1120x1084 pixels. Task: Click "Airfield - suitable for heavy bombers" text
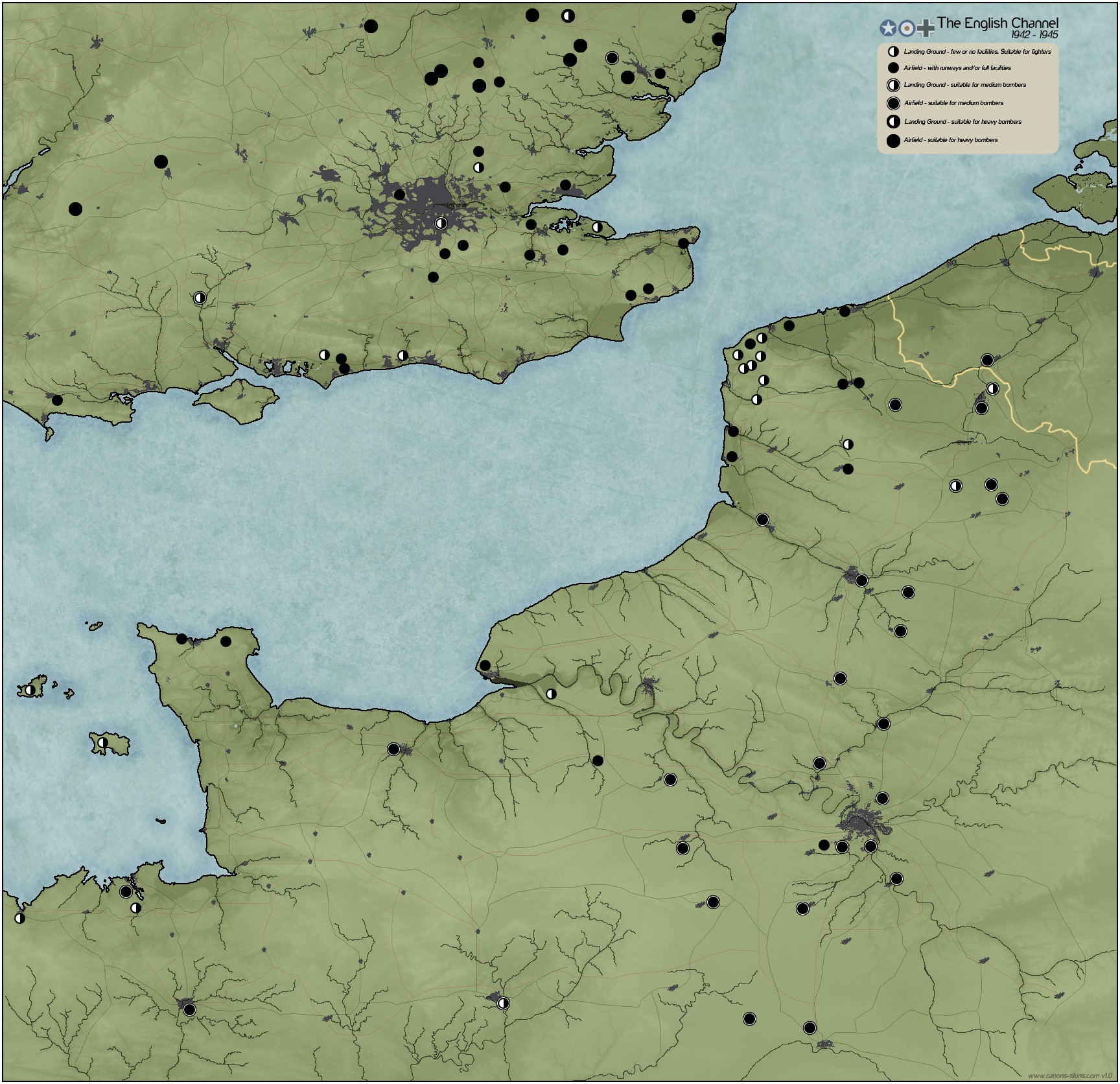[951, 140]
